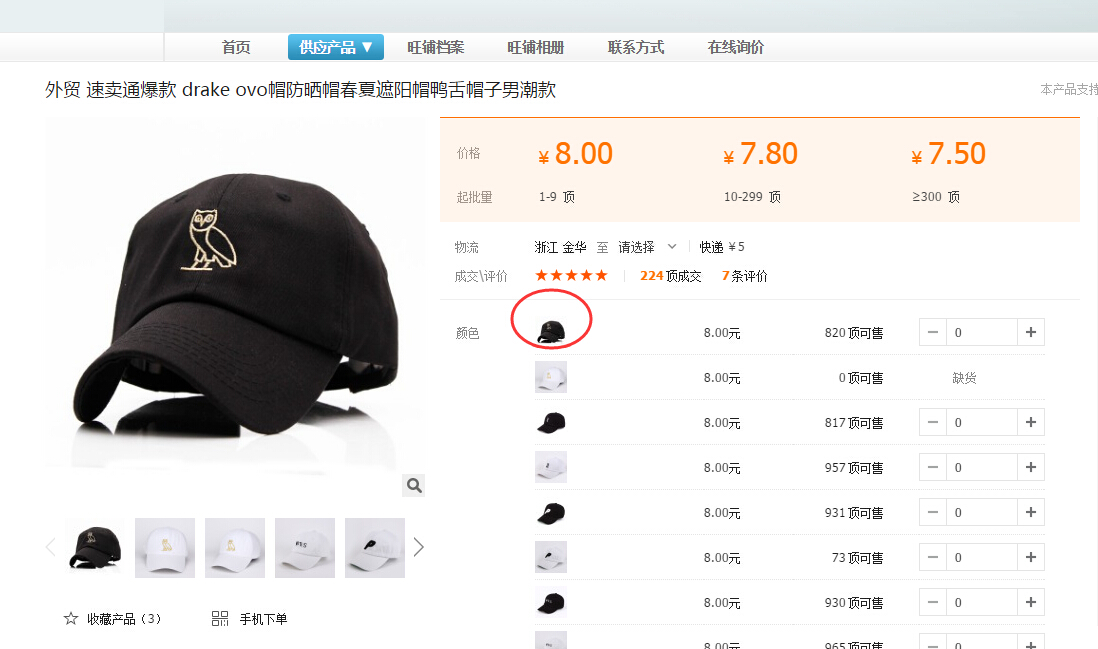Choose white cap color in 957 row
1098x649 pixels.
pos(551,467)
